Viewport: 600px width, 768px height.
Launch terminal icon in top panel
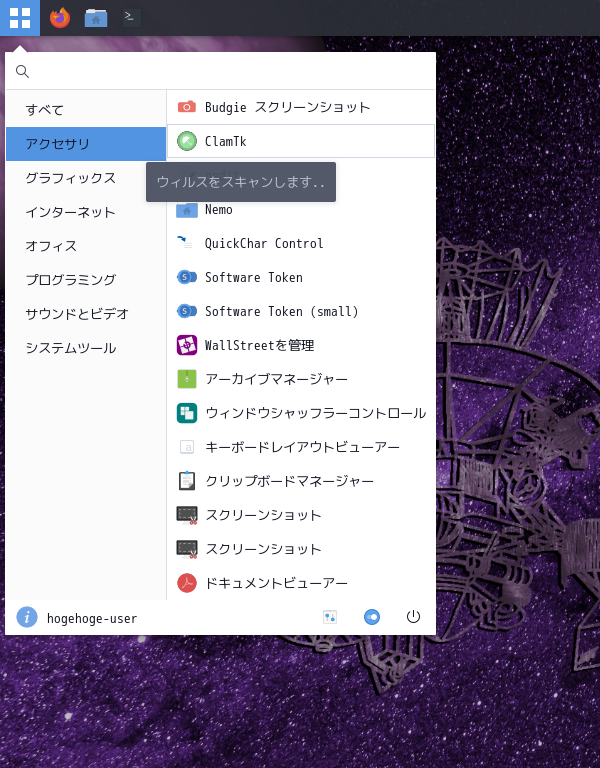coord(131,18)
